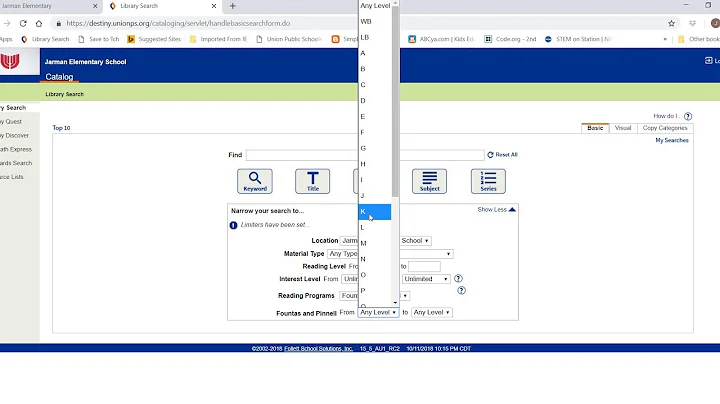Click the Reading Programs help question icon
720x404 pixels.
point(461,290)
